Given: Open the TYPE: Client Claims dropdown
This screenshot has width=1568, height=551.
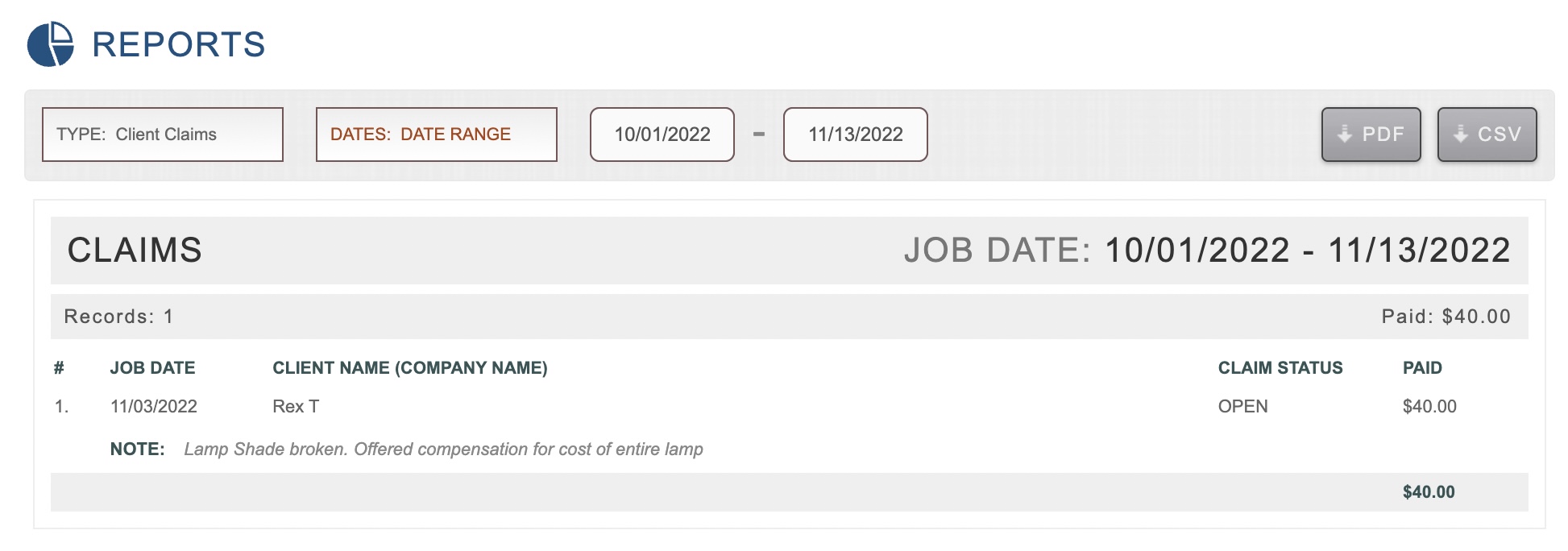Looking at the screenshot, I should coord(162,135).
